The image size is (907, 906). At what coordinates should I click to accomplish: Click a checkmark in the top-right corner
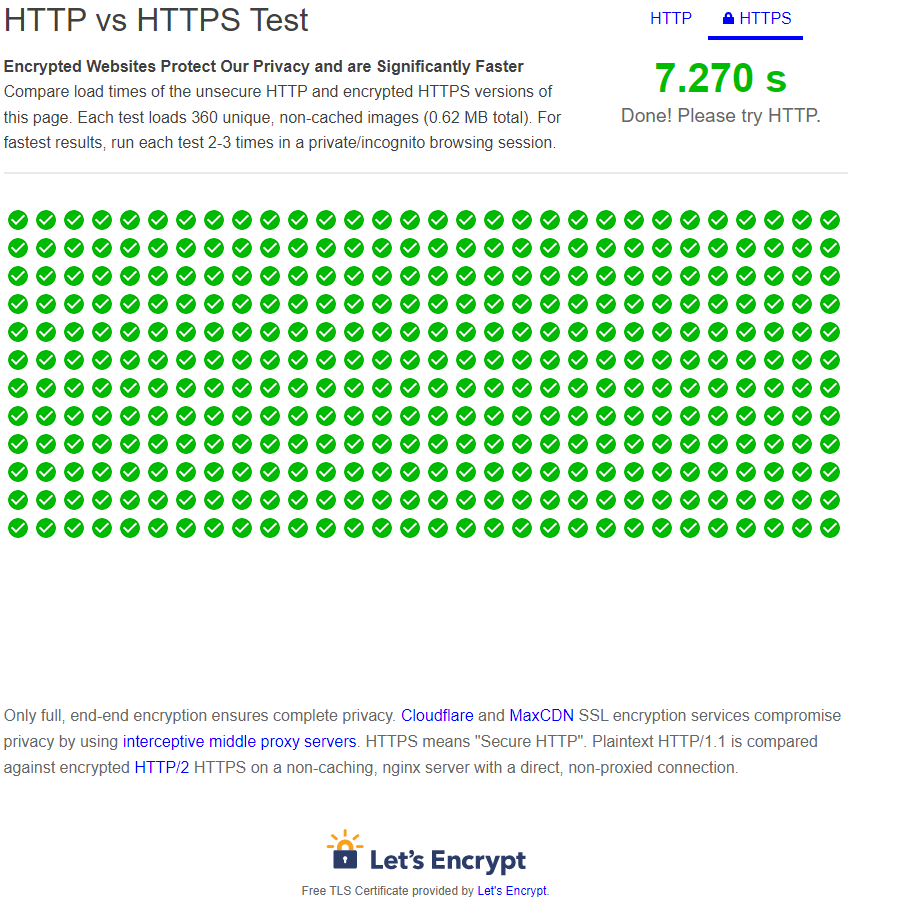[829, 219]
